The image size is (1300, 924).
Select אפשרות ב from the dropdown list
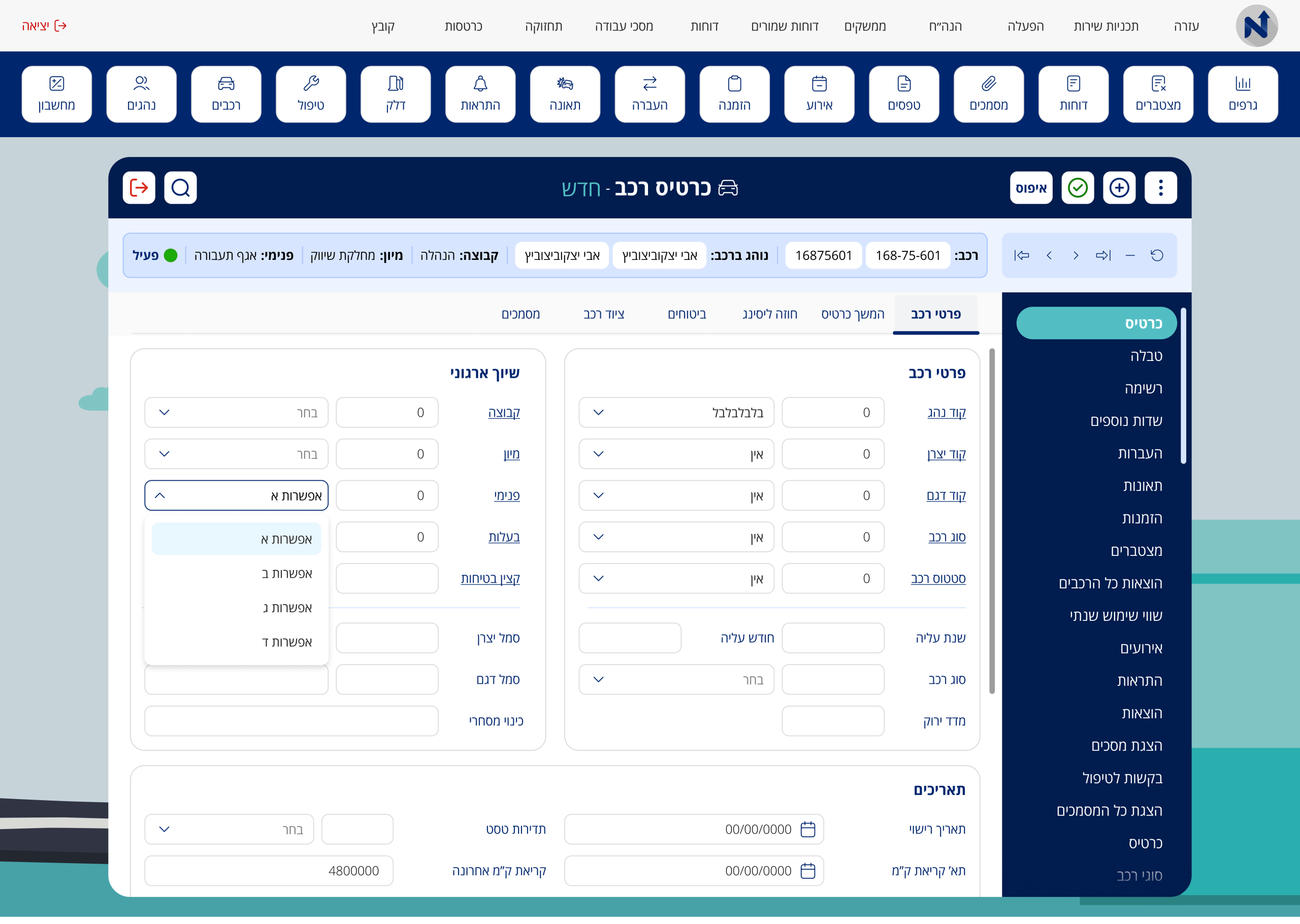(x=287, y=574)
